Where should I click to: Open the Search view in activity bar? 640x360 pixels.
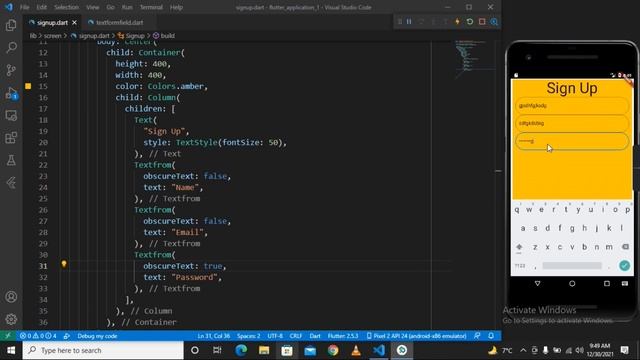(11, 47)
